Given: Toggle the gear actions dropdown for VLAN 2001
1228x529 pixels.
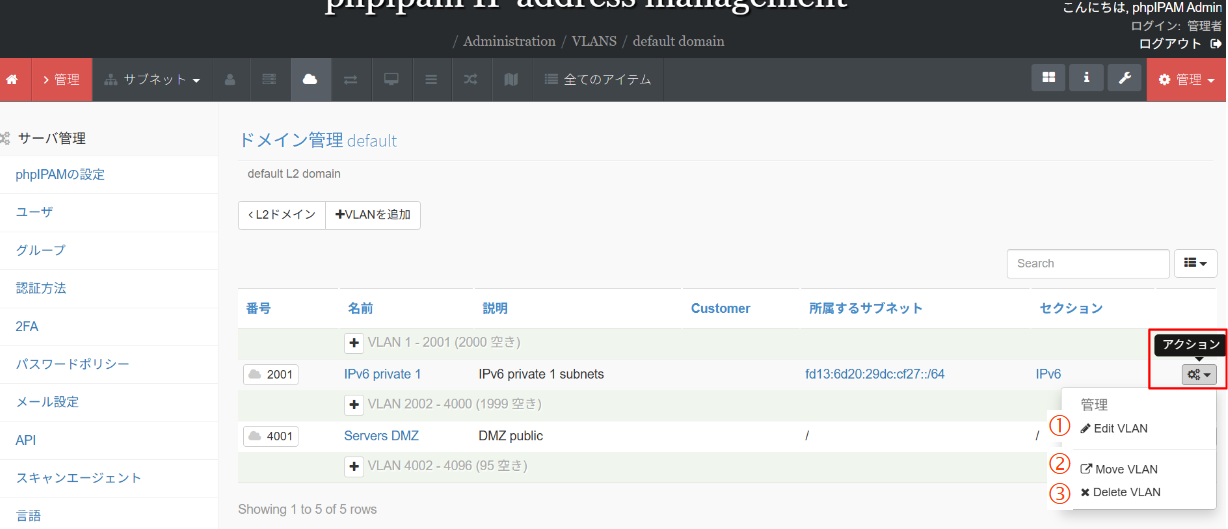Looking at the screenshot, I should point(1200,374).
